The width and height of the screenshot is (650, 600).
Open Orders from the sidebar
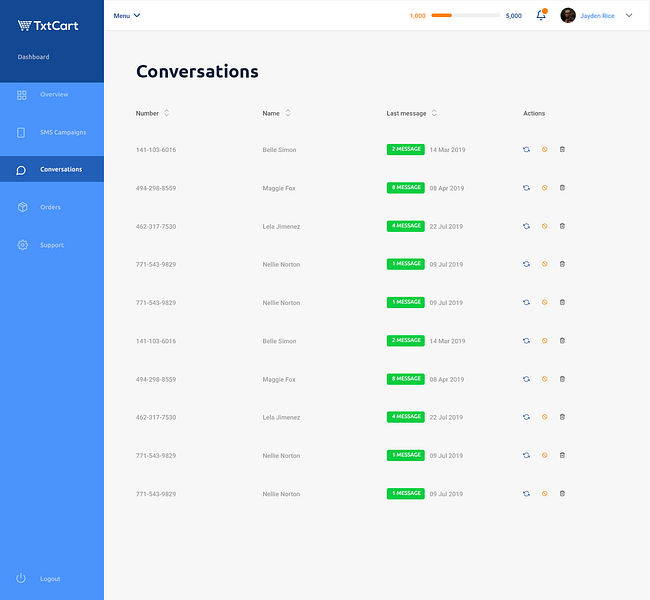point(50,207)
